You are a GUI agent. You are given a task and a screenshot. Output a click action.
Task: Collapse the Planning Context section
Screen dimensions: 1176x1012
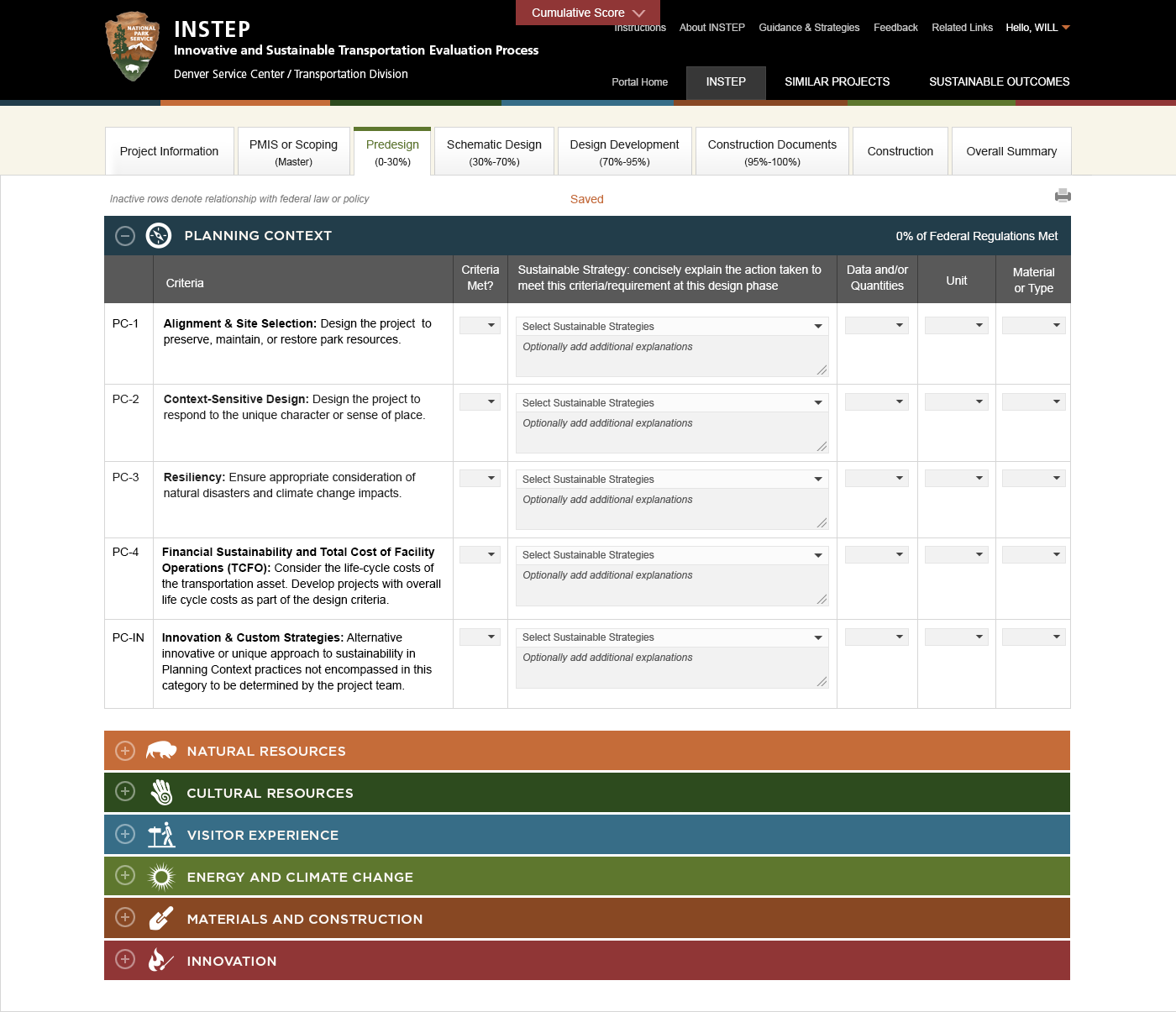(x=124, y=236)
